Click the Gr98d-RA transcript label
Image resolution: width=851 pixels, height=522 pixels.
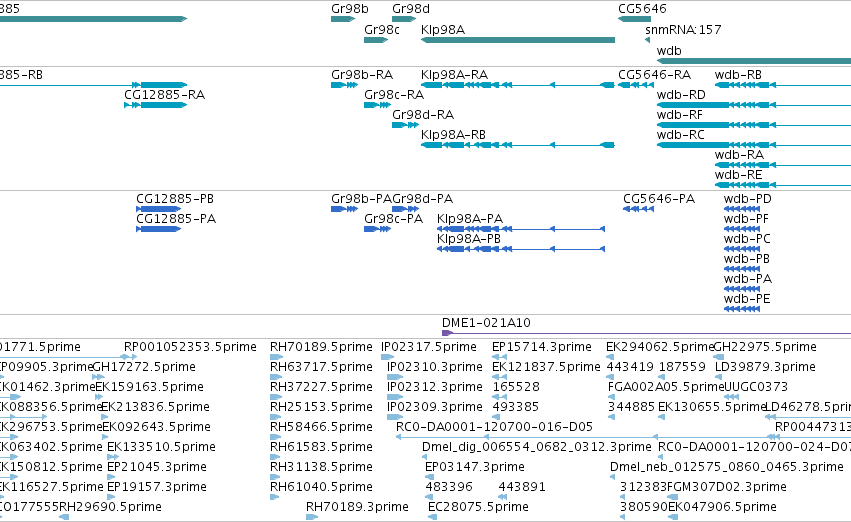(423, 115)
